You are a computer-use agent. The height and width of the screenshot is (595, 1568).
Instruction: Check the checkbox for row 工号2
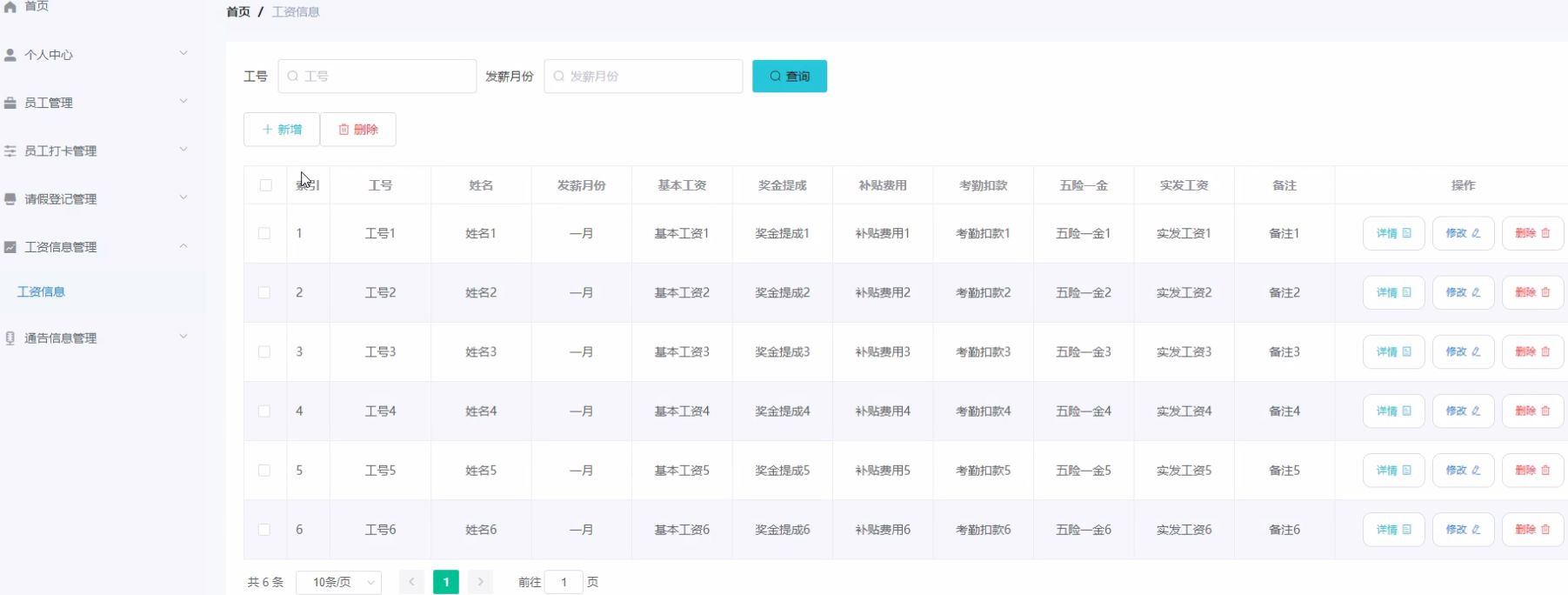(x=264, y=292)
